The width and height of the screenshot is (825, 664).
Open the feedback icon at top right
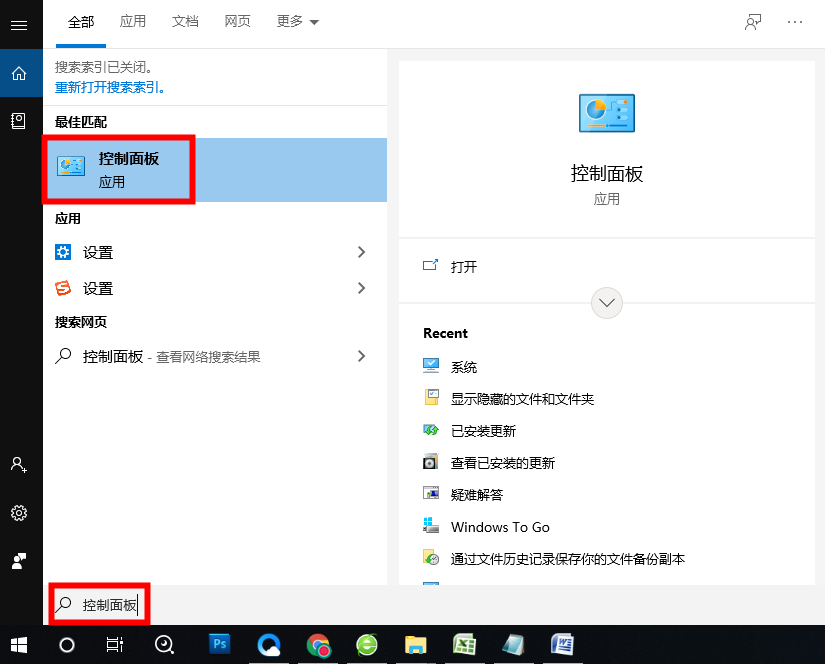tap(753, 22)
